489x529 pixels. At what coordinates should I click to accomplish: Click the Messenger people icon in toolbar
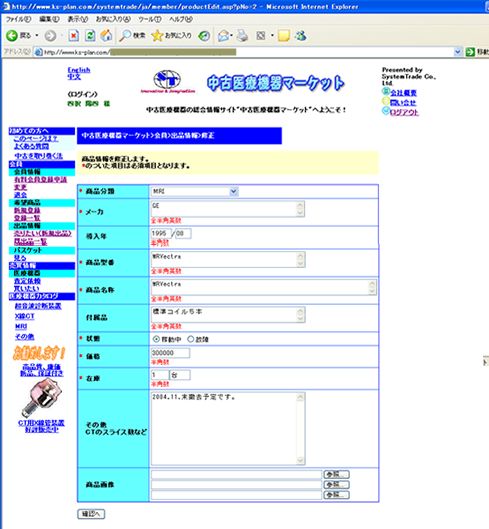pyautogui.click(x=300, y=35)
